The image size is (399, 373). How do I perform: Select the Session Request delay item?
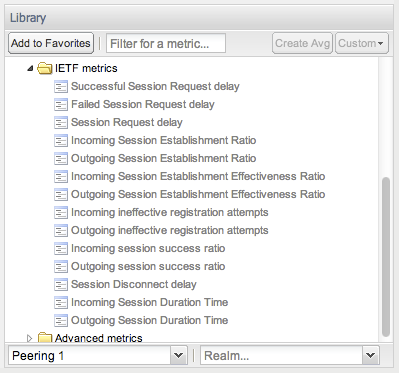(127, 122)
